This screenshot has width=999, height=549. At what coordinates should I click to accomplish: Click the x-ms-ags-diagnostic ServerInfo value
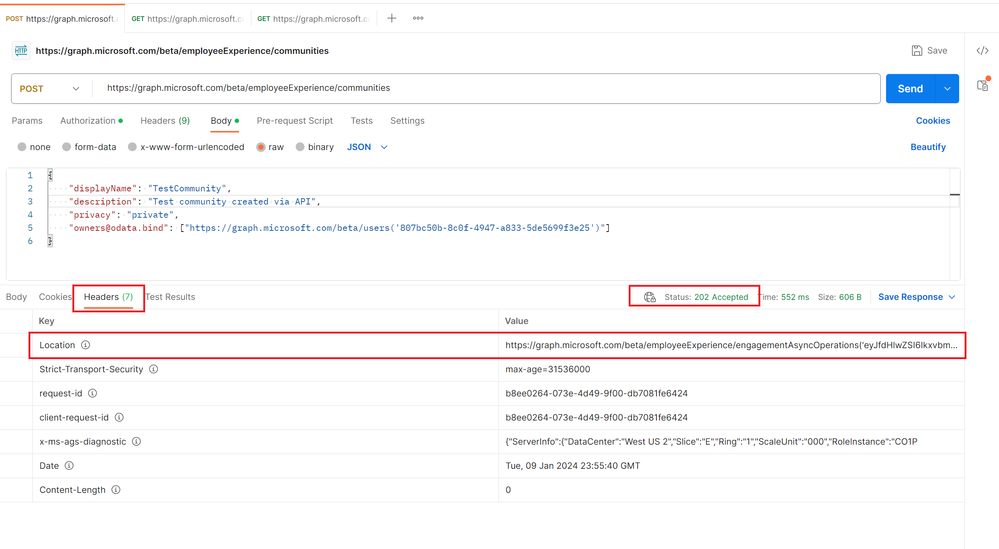(x=711, y=441)
